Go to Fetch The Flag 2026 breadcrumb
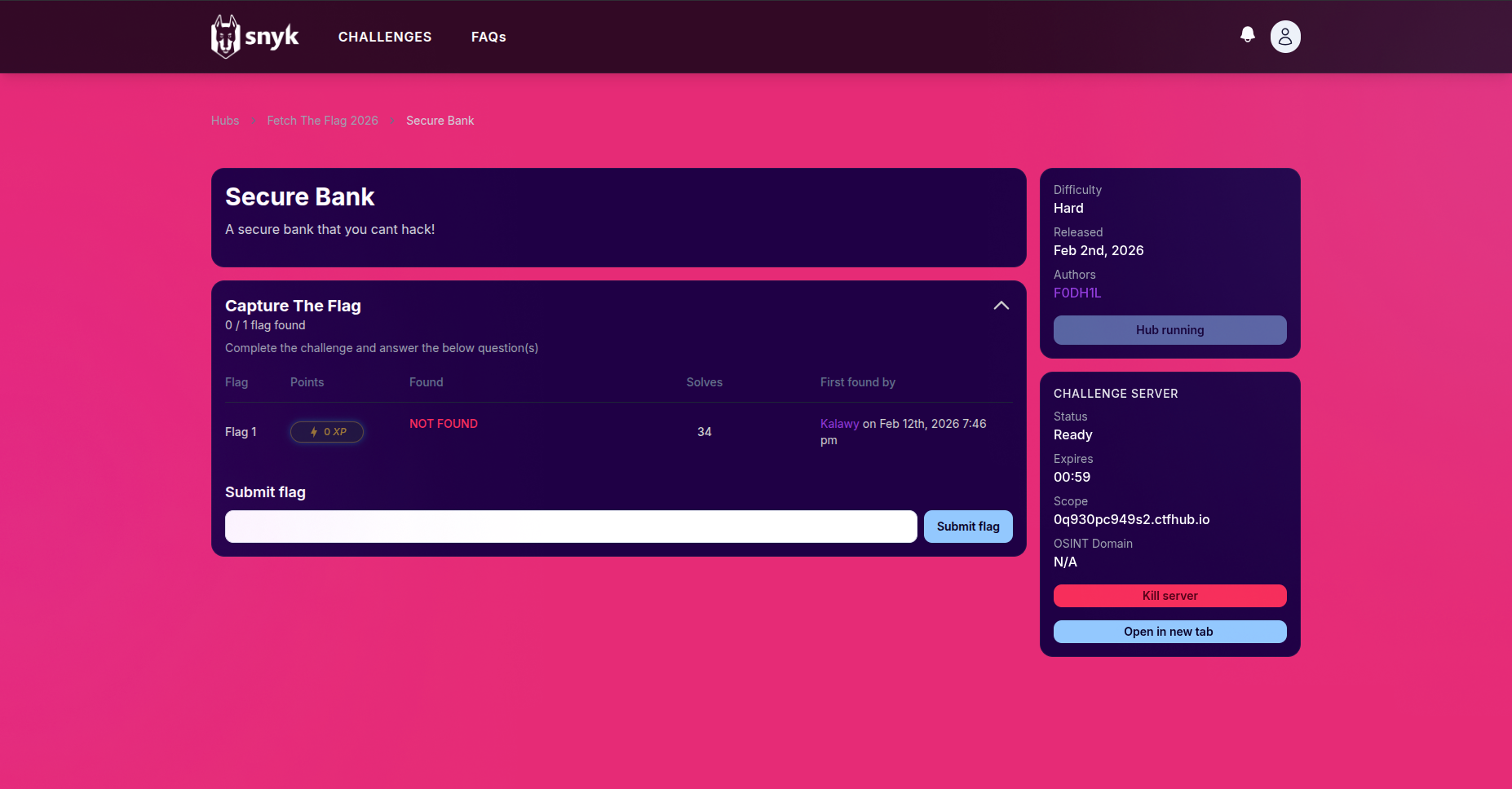Screen dimensions: 1512x789 tap(322, 121)
